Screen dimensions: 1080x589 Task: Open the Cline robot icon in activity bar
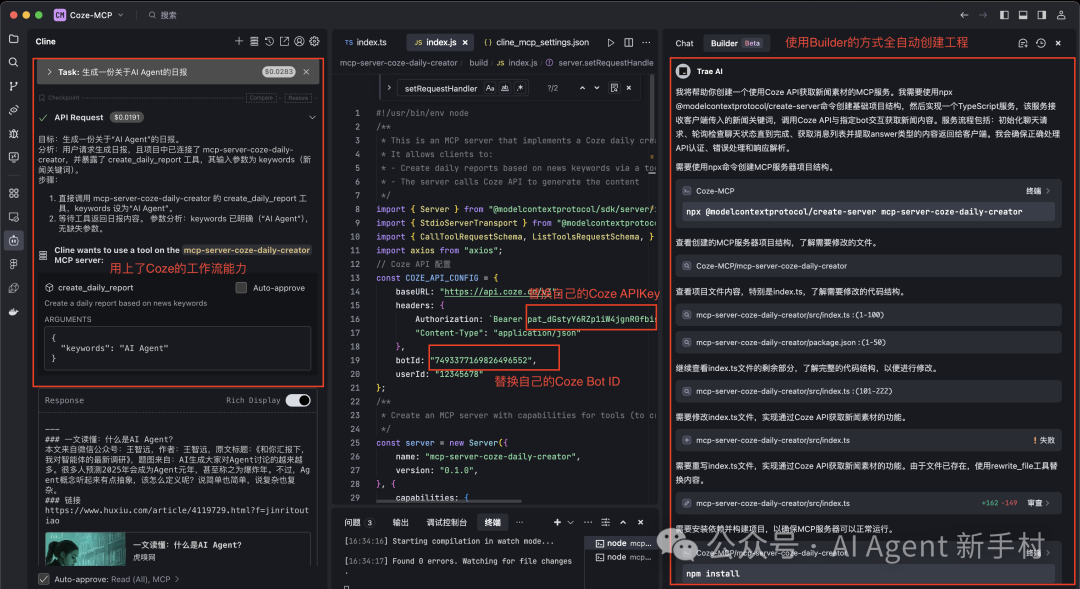click(x=13, y=240)
